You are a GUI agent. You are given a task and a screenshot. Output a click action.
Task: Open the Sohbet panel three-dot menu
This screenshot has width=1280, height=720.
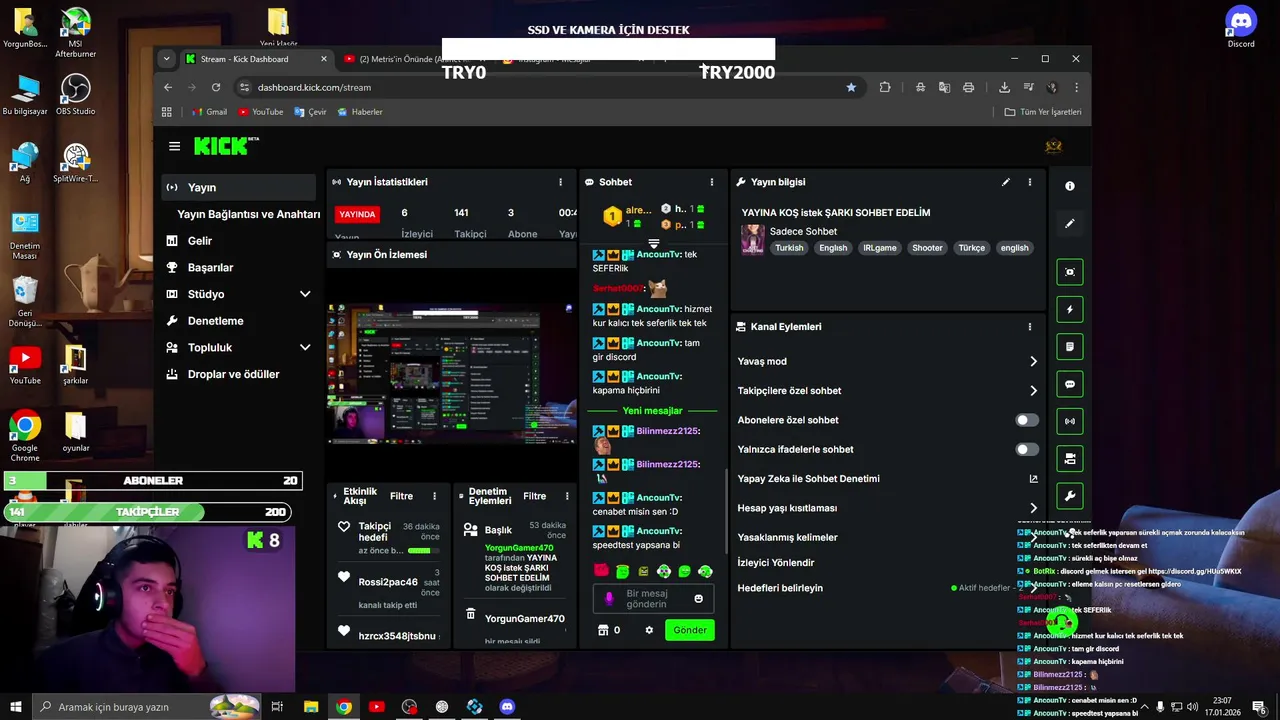pos(712,182)
